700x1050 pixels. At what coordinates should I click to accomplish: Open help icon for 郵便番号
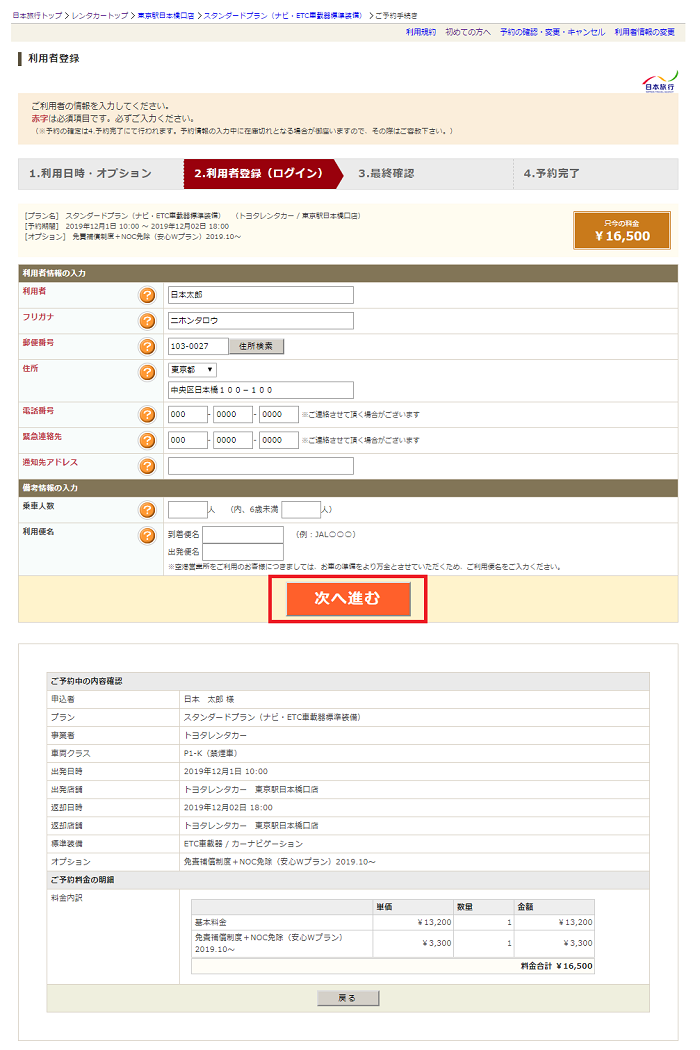point(147,347)
